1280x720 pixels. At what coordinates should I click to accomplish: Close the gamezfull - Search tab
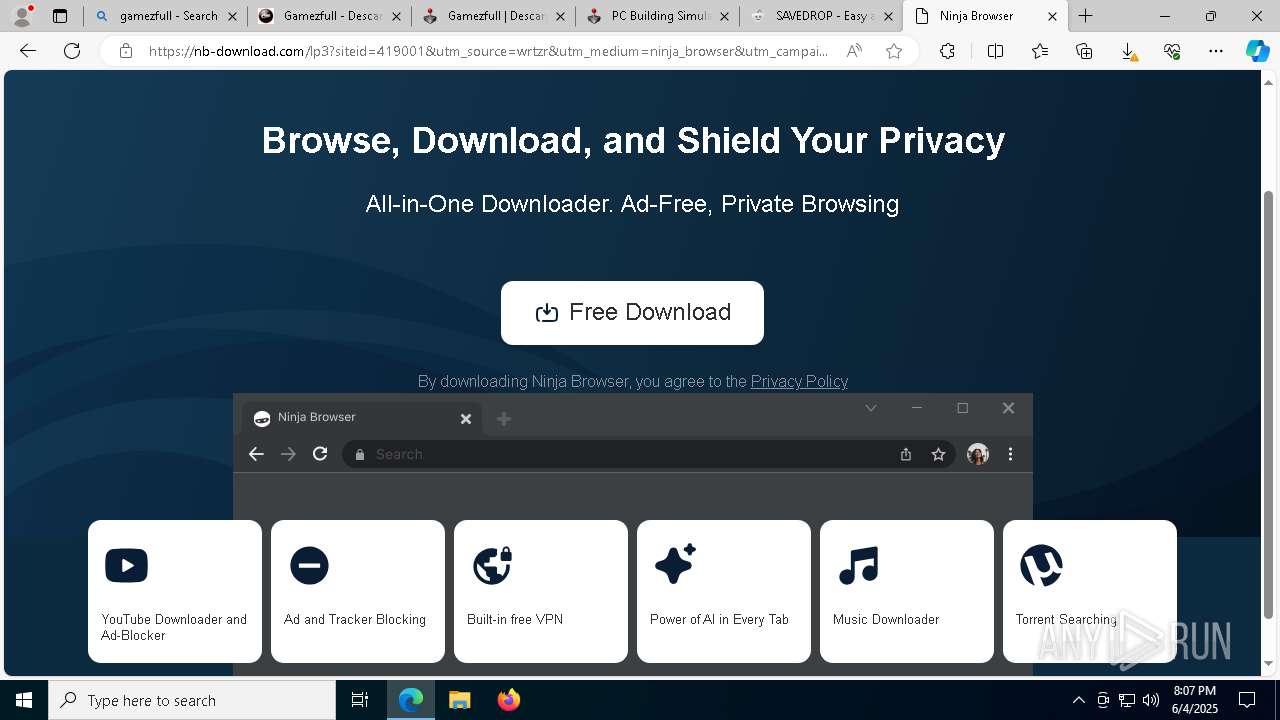pyautogui.click(x=232, y=16)
